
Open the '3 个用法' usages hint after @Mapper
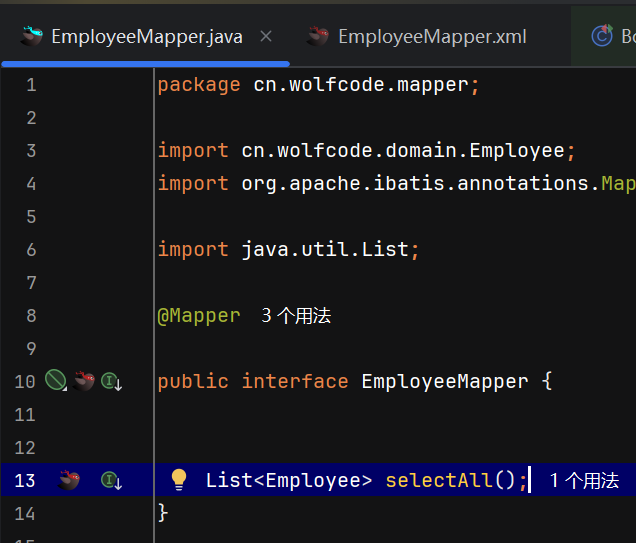pos(296,315)
